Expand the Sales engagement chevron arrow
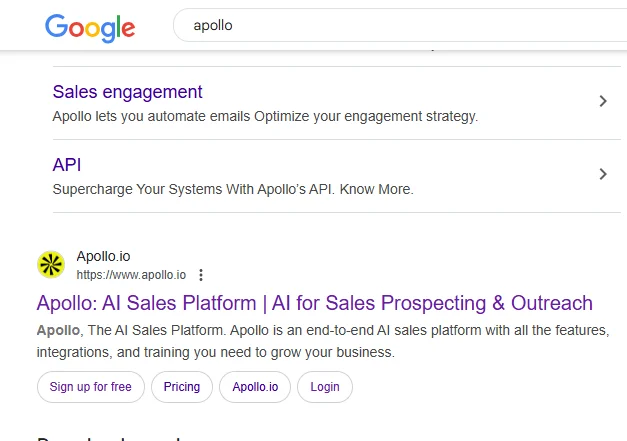This screenshot has height=441, width=627. click(602, 101)
